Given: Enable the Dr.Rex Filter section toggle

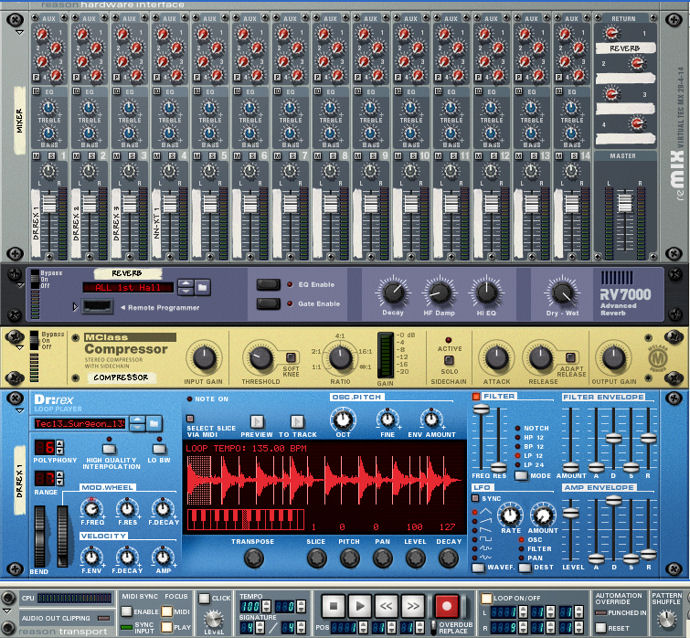Looking at the screenshot, I should (x=476, y=396).
